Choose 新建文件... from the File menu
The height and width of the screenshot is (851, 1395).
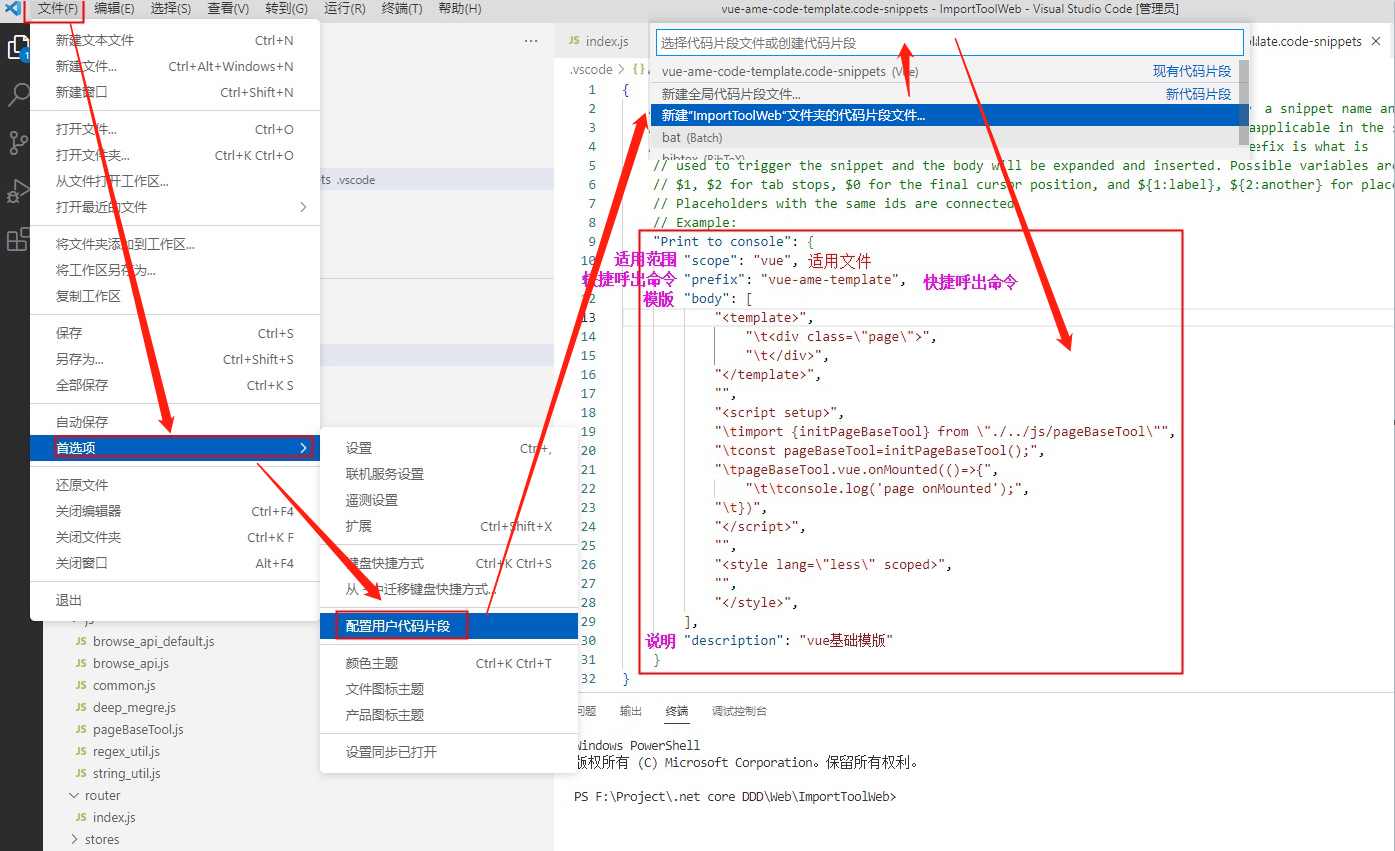click(x=175, y=67)
